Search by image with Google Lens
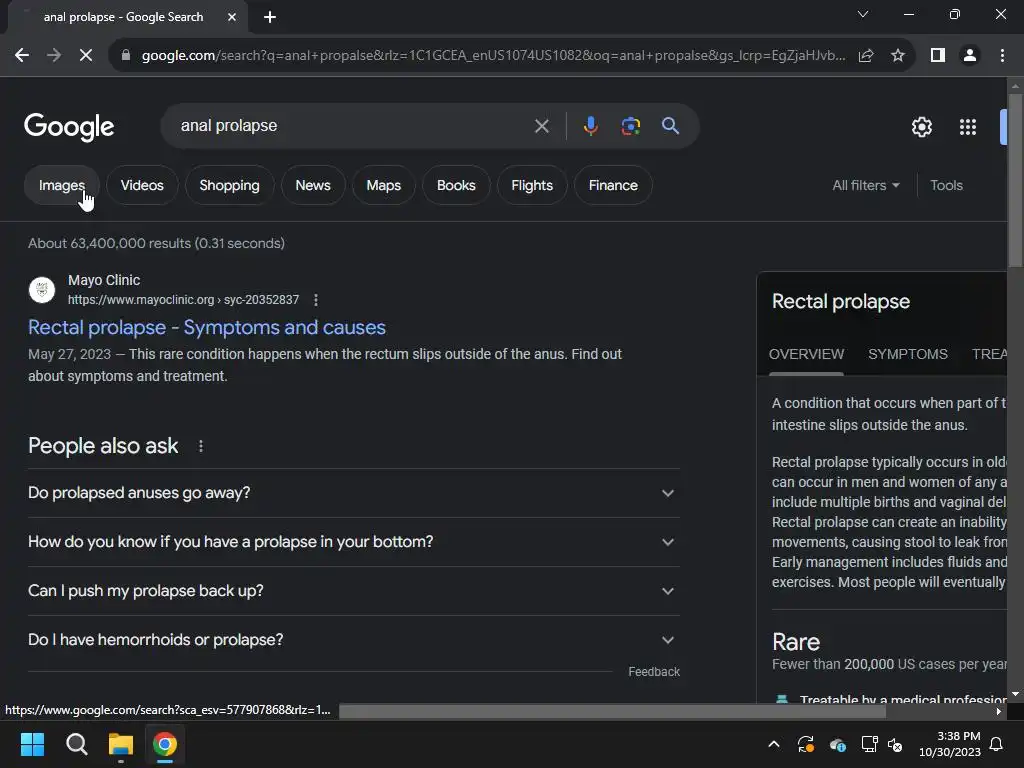Image resolution: width=1024 pixels, height=768 pixels. tap(631, 126)
